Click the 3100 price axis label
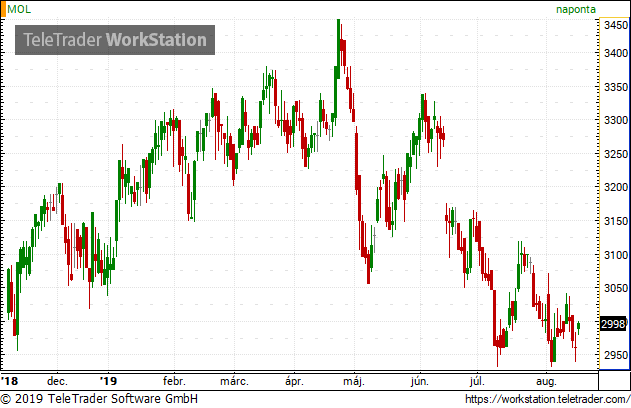 tap(616, 255)
